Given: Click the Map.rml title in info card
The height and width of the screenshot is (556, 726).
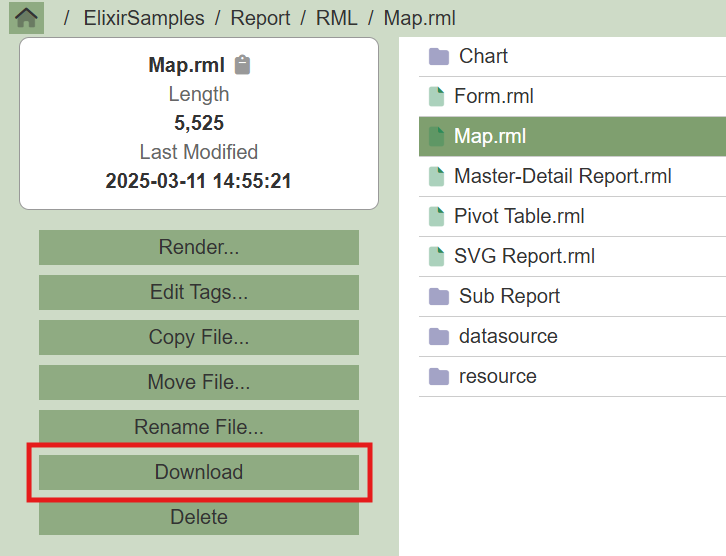Looking at the screenshot, I should pos(187,65).
